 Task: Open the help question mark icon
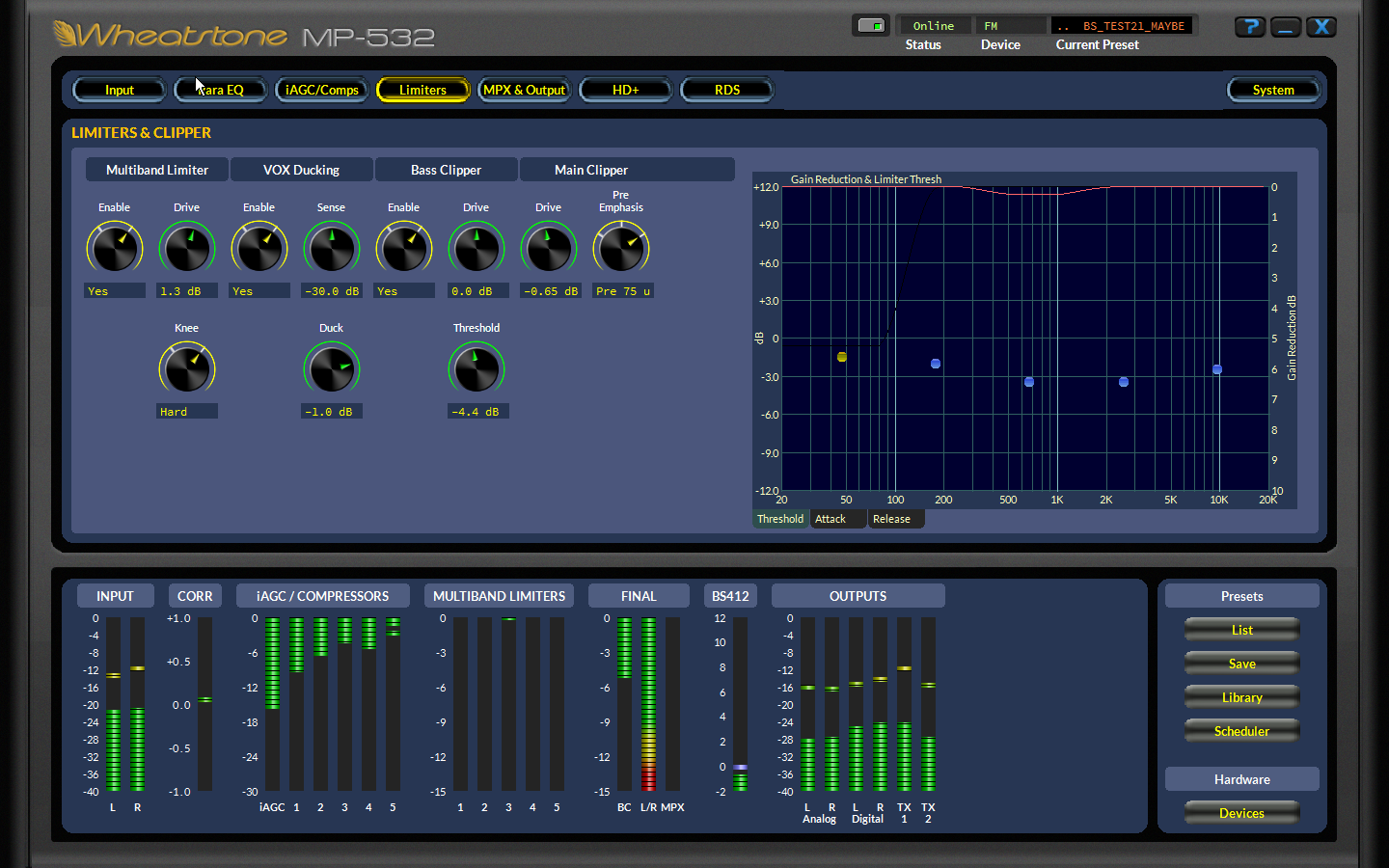(1250, 27)
